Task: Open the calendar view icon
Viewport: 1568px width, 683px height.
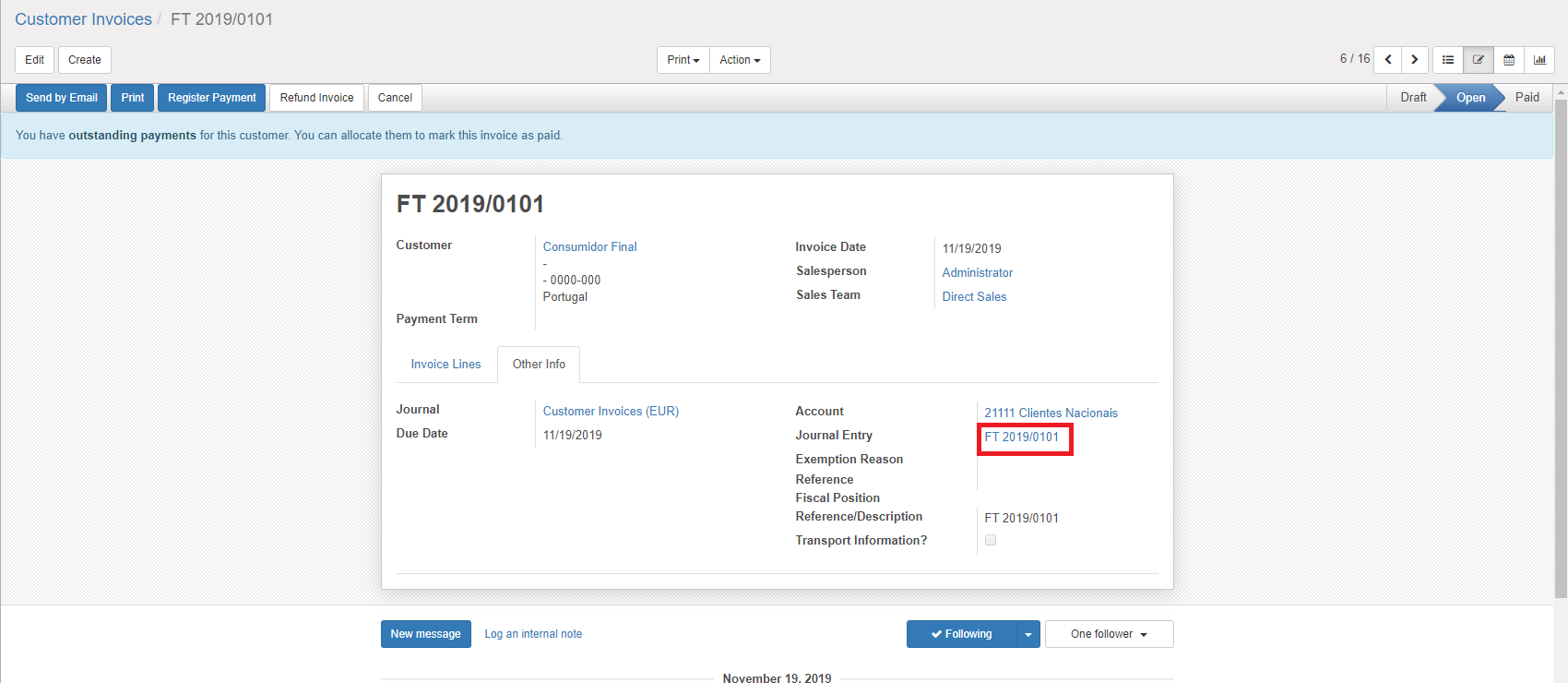Action: pos(1509,60)
